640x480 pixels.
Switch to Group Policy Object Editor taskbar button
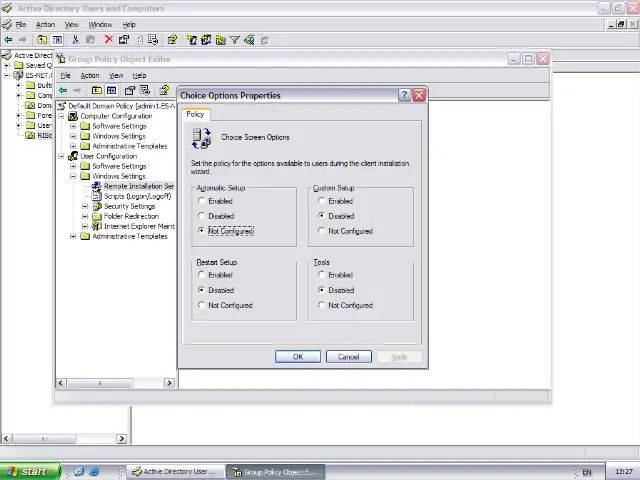[x=276, y=472]
